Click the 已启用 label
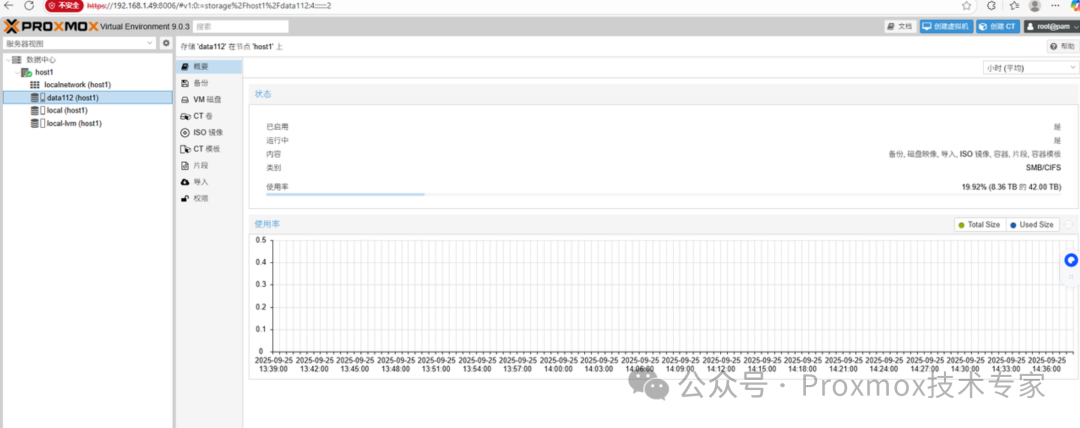 (278, 127)
